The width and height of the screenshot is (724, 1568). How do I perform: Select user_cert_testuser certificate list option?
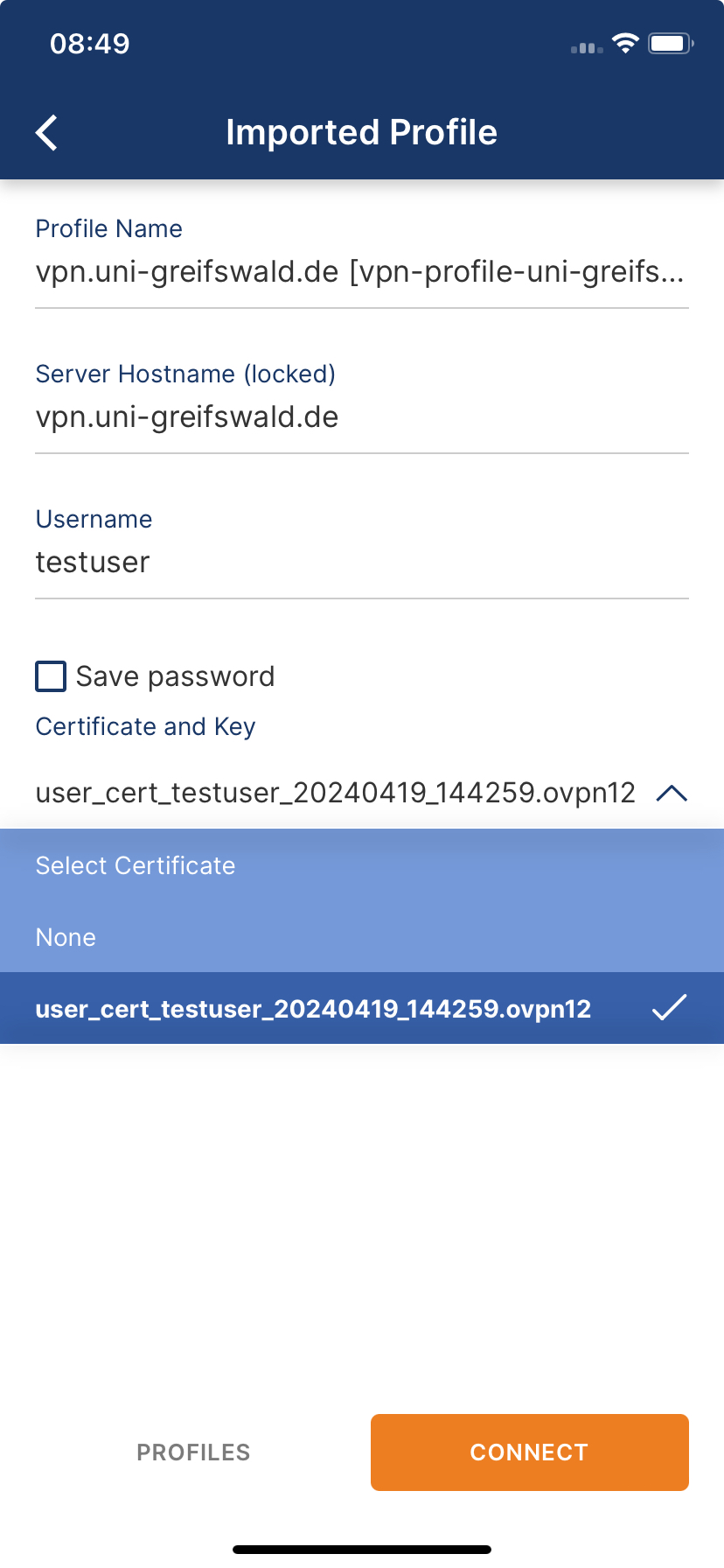pos(313,1009)
